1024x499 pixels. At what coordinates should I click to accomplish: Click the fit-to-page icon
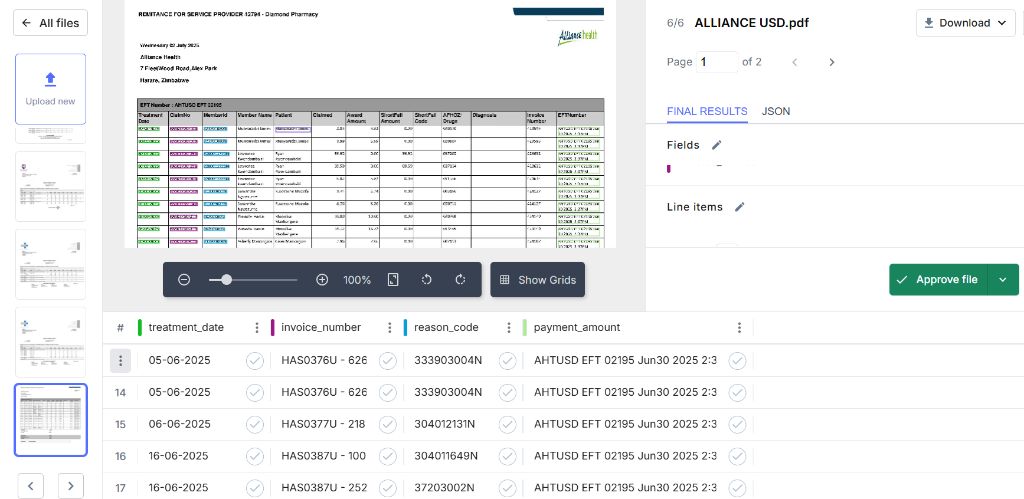pyautogui.click(x=392, y=280)
